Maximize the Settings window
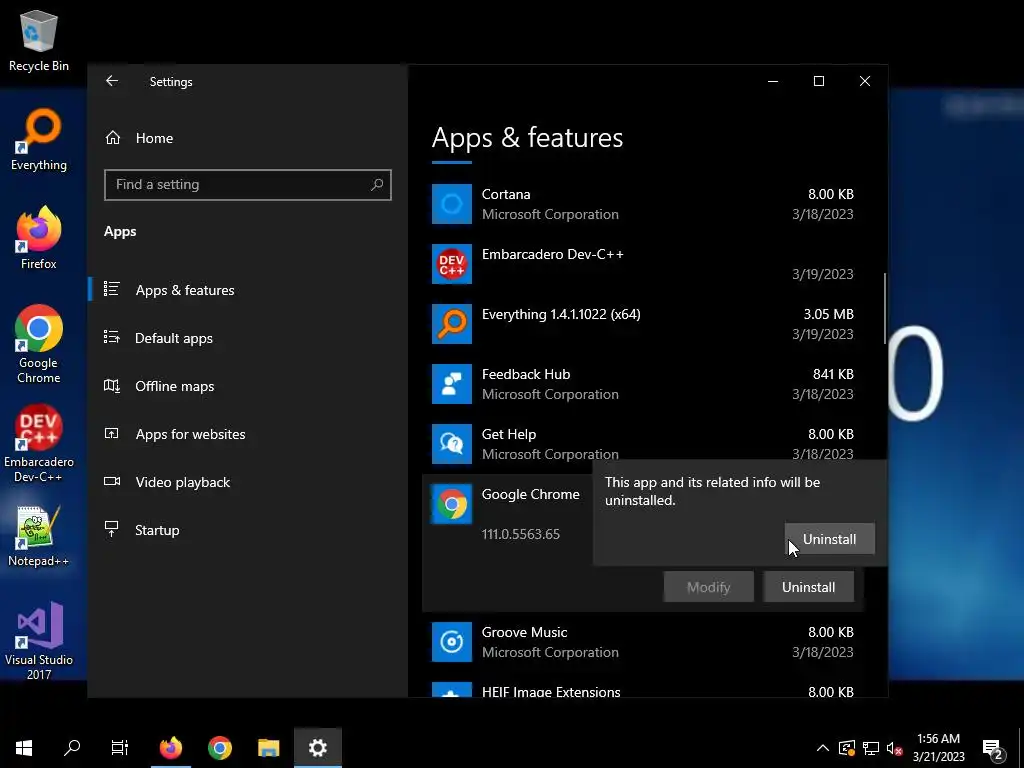1024x768 pixels. (819, 81)
